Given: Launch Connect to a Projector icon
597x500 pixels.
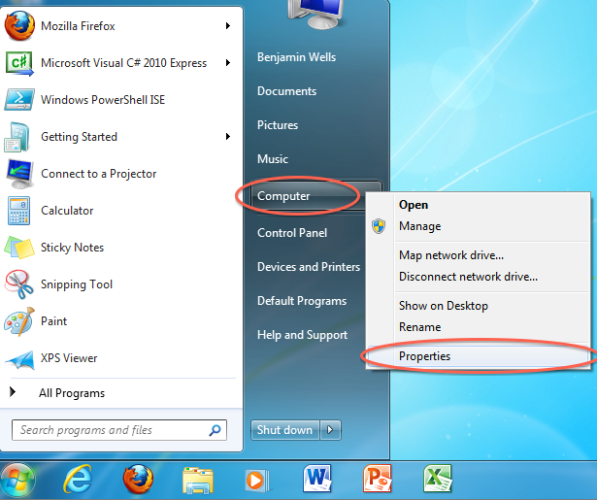Looking at the screenshot, I should [20, 174].
